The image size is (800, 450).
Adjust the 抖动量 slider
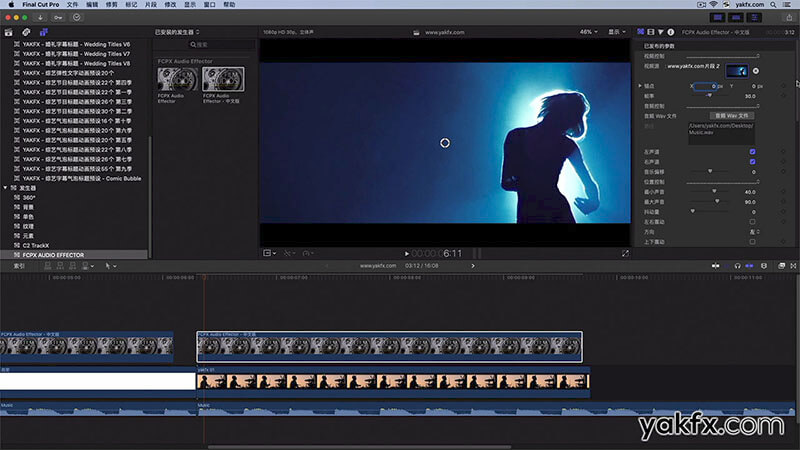pos(693,212)
